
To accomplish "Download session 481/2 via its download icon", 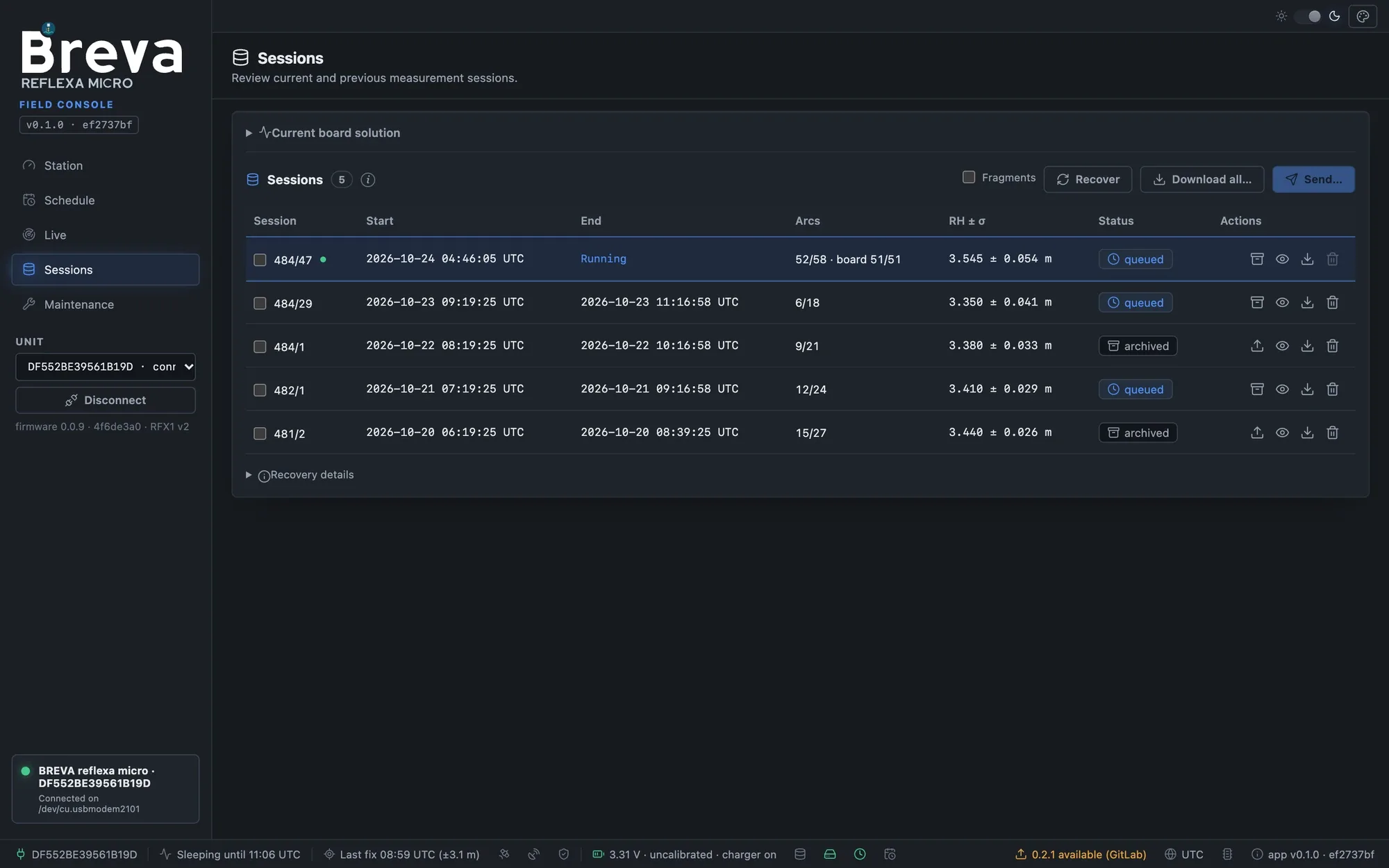I will point(1307,433).
